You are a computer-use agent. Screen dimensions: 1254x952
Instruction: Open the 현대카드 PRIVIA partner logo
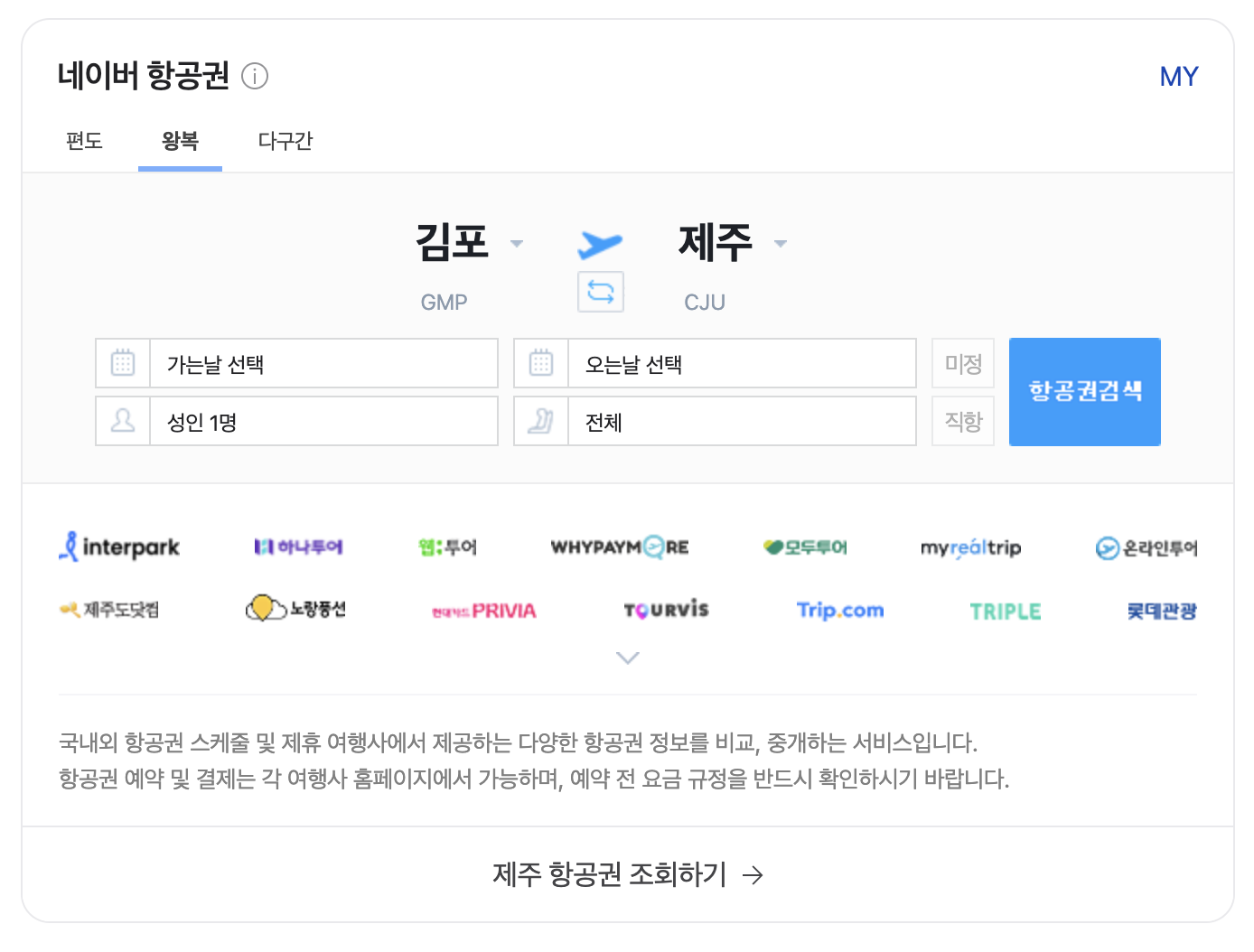(x=483, y=611)
